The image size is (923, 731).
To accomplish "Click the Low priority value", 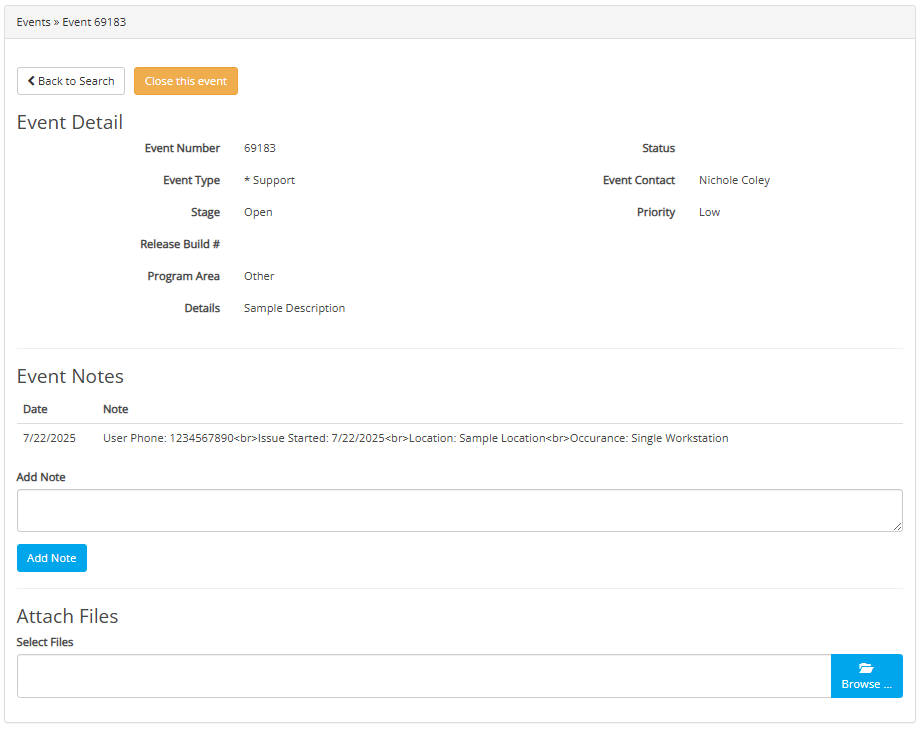I will pyautogui.click(x=709, y=212).
